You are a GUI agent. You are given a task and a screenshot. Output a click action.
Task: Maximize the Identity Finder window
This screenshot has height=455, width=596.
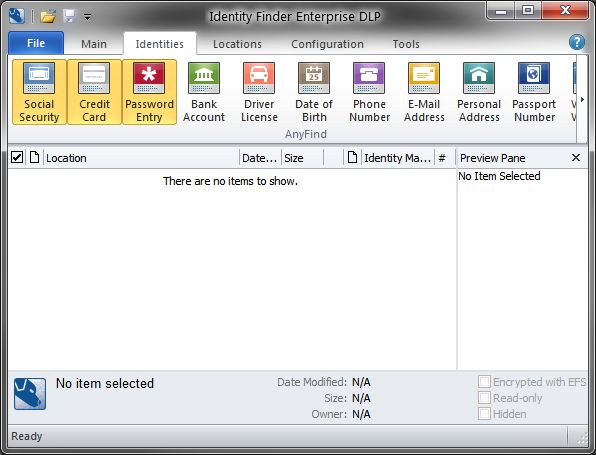click(x=528, y=11)
